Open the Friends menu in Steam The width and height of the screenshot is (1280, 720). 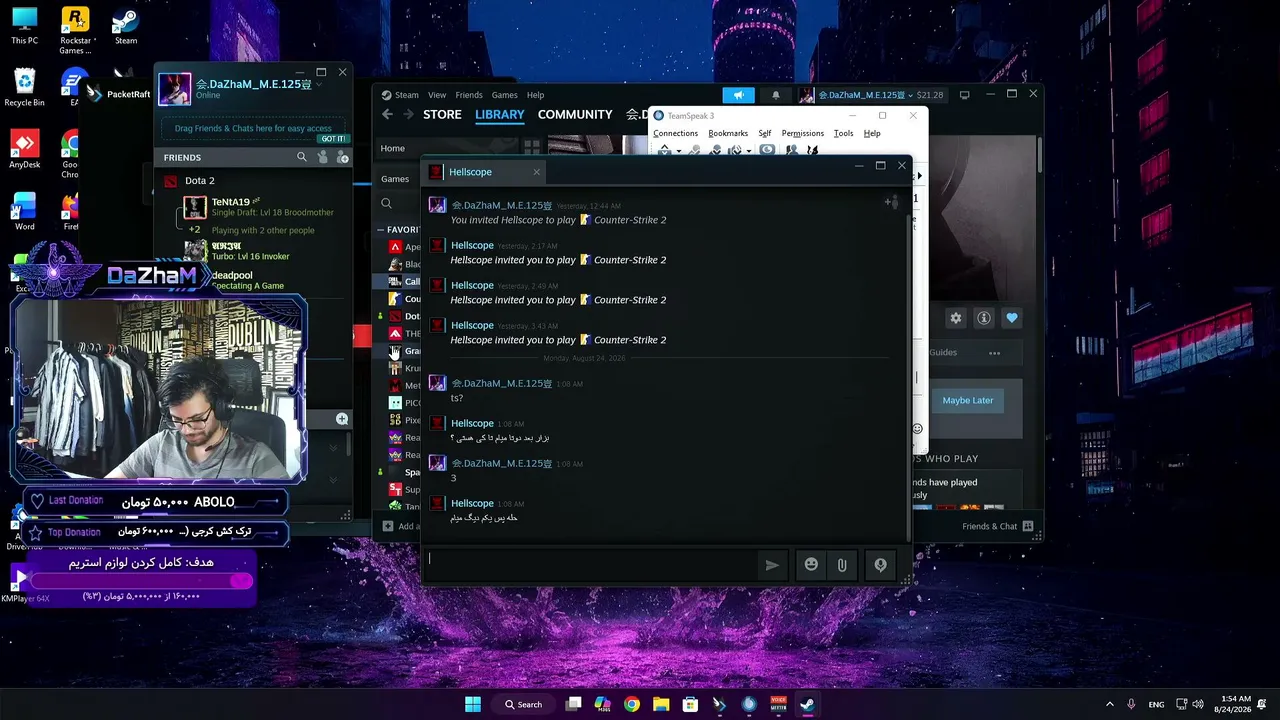coord(469,95)
